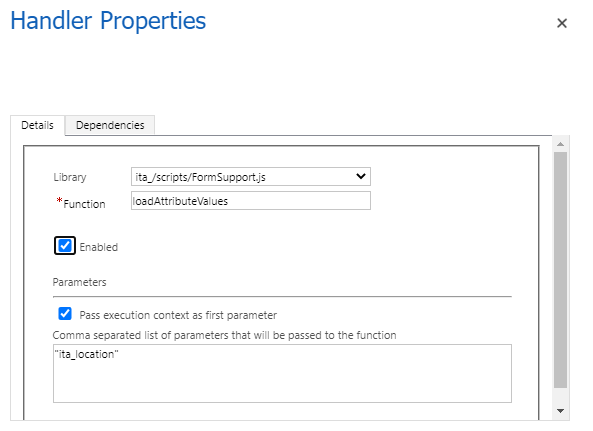Focus the Function field containing loadAttributeValues
Viewport: 593px width, 431px height.
[251, 201]
